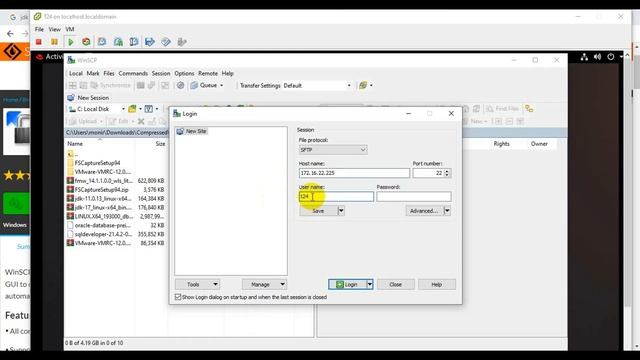
Task: Open the Local menu in WinSCP
Action: point(76,73)
